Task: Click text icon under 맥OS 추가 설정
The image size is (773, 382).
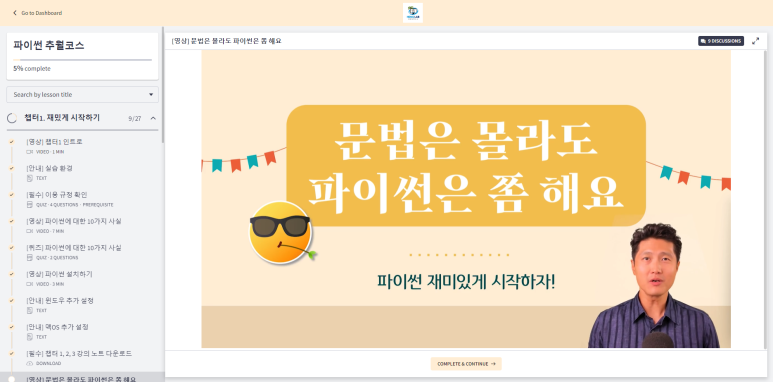Action: point(30,337)
